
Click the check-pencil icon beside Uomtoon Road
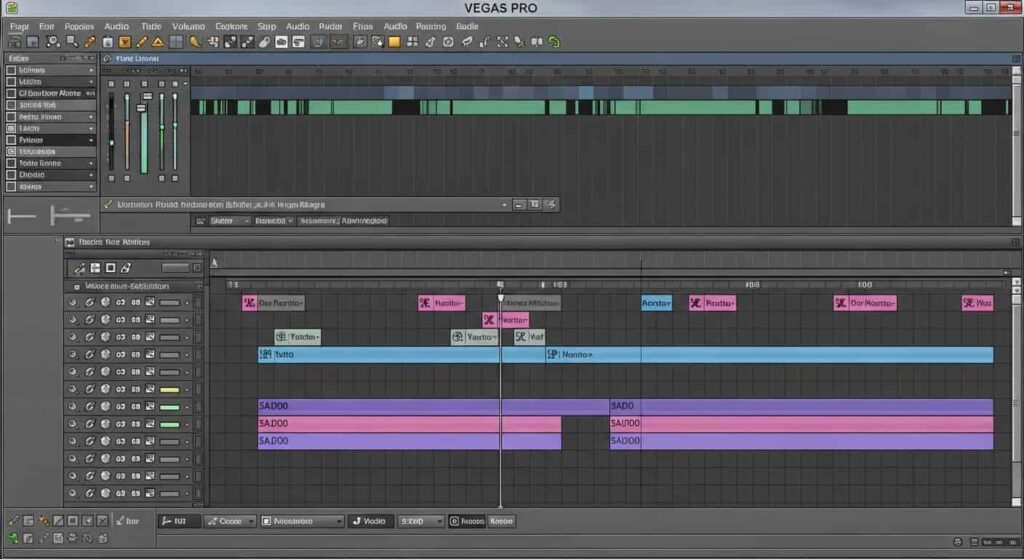(x=108, y=204)
